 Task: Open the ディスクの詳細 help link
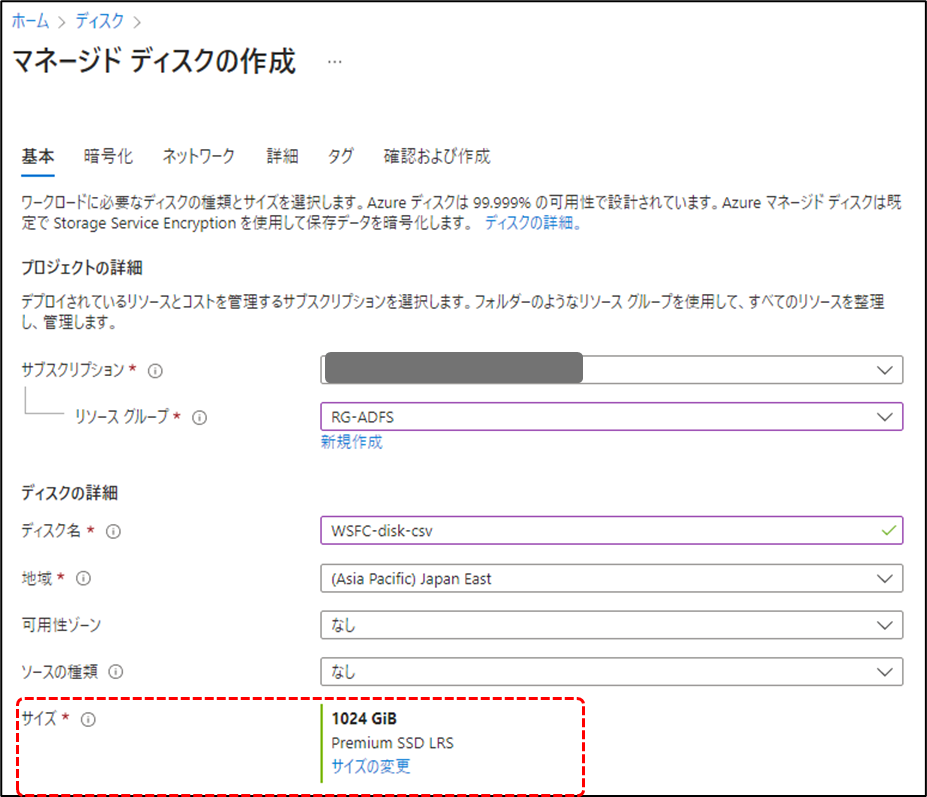(533, 223)
